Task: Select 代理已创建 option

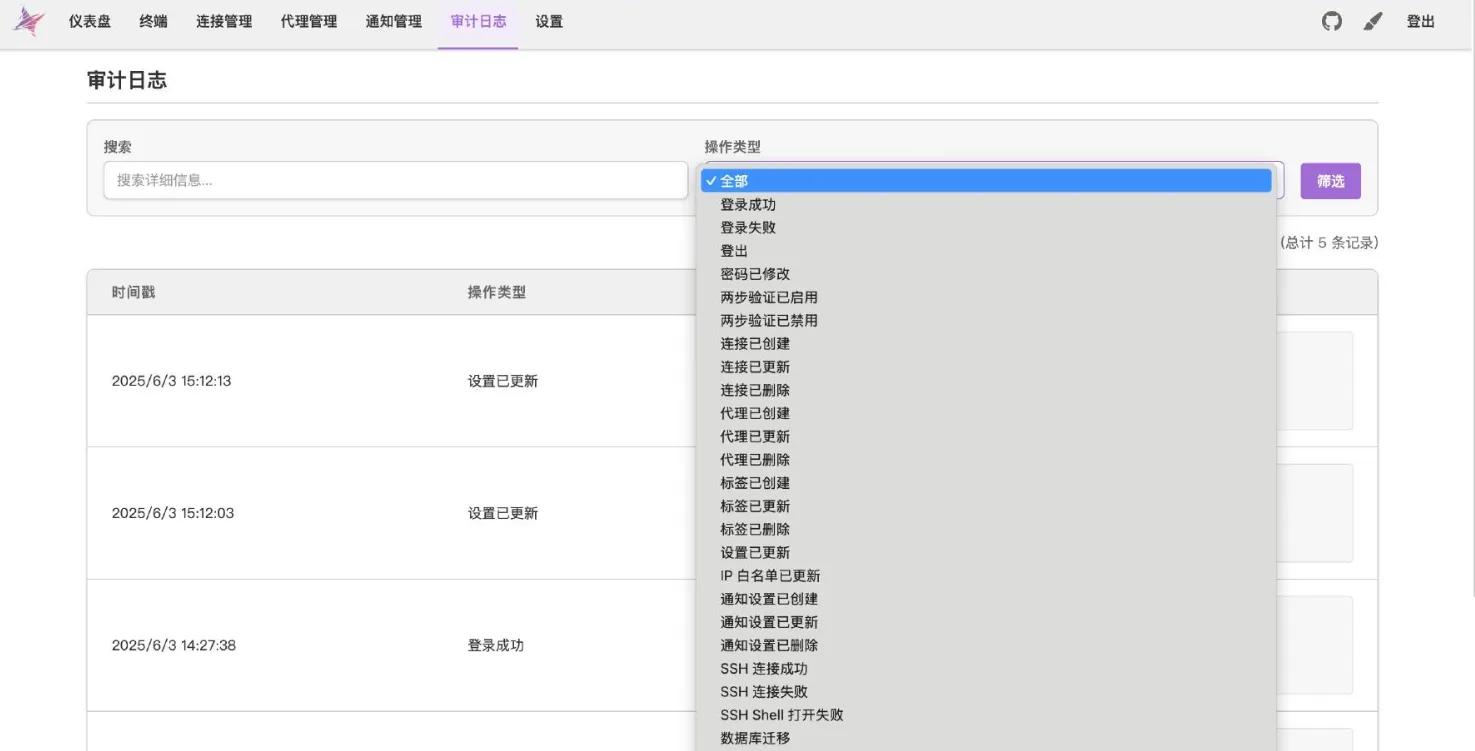Action: coord(985,413)
